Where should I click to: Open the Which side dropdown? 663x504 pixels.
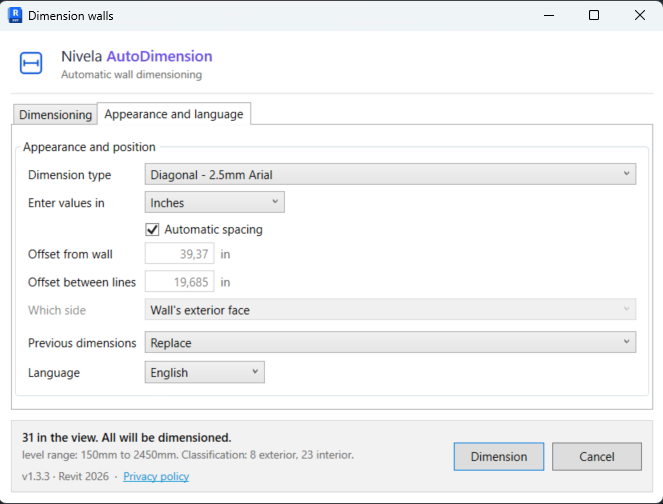390,310
